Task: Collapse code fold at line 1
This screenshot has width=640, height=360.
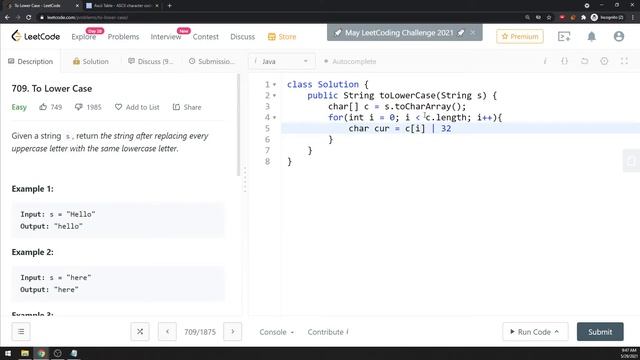Action: click(x=275, y=84)
